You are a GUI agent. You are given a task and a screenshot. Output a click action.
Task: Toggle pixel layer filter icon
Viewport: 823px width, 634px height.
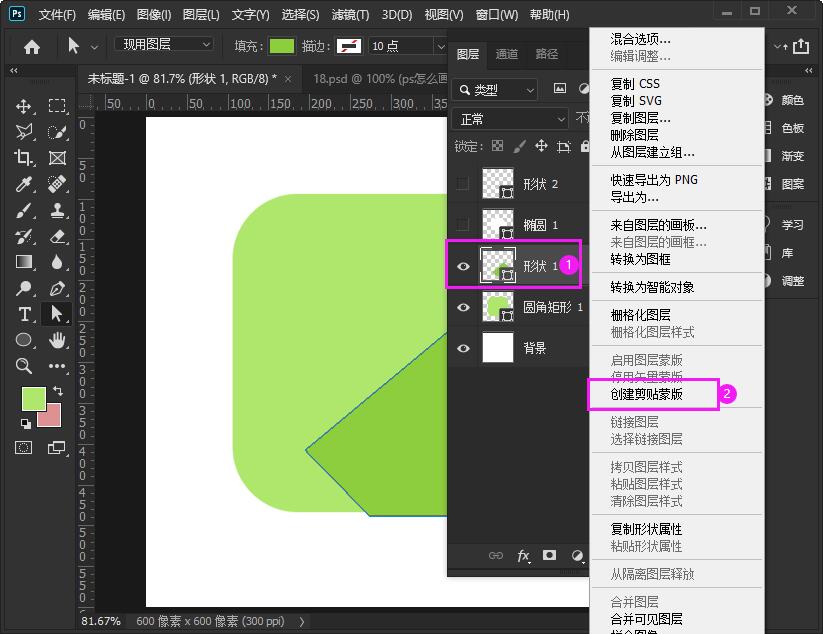click(560, 89)
